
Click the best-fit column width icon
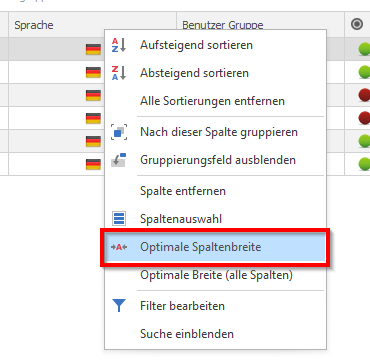coord(119,247)
